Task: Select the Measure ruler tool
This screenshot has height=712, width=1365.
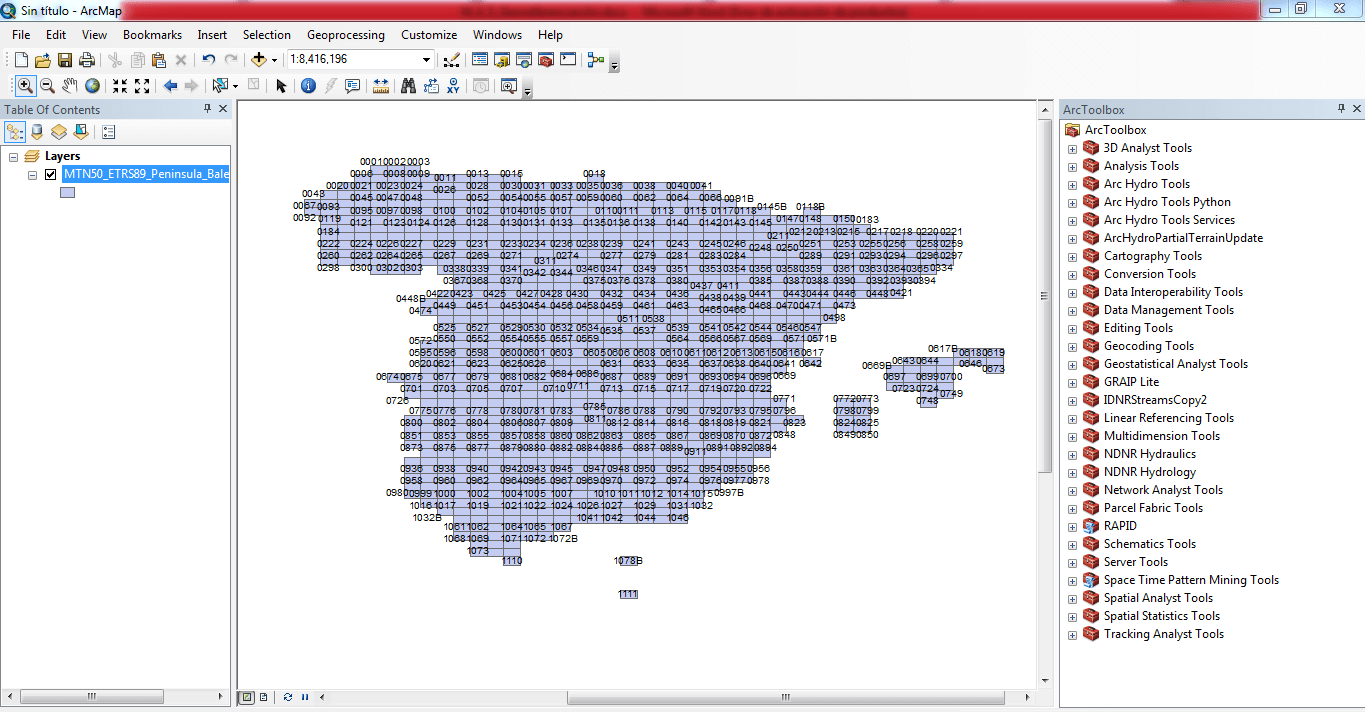Action: click(x=380, y=86)
